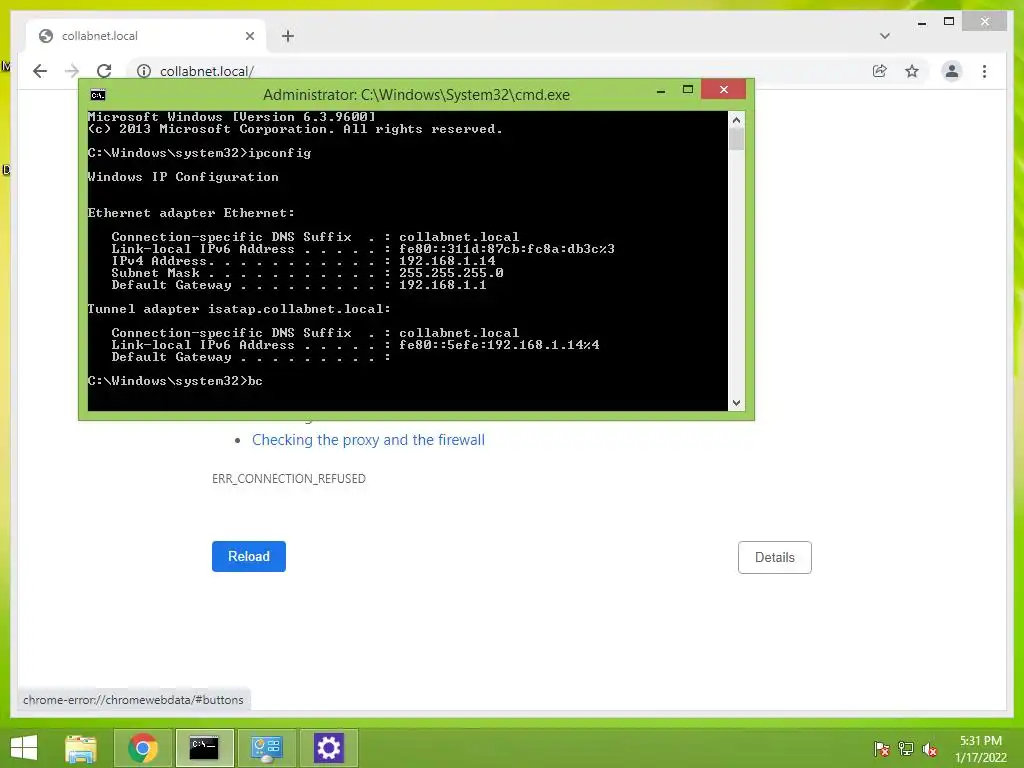
Task: Click the Subnet Mask 255.255.255.0 line
Action: pos(308,273)
